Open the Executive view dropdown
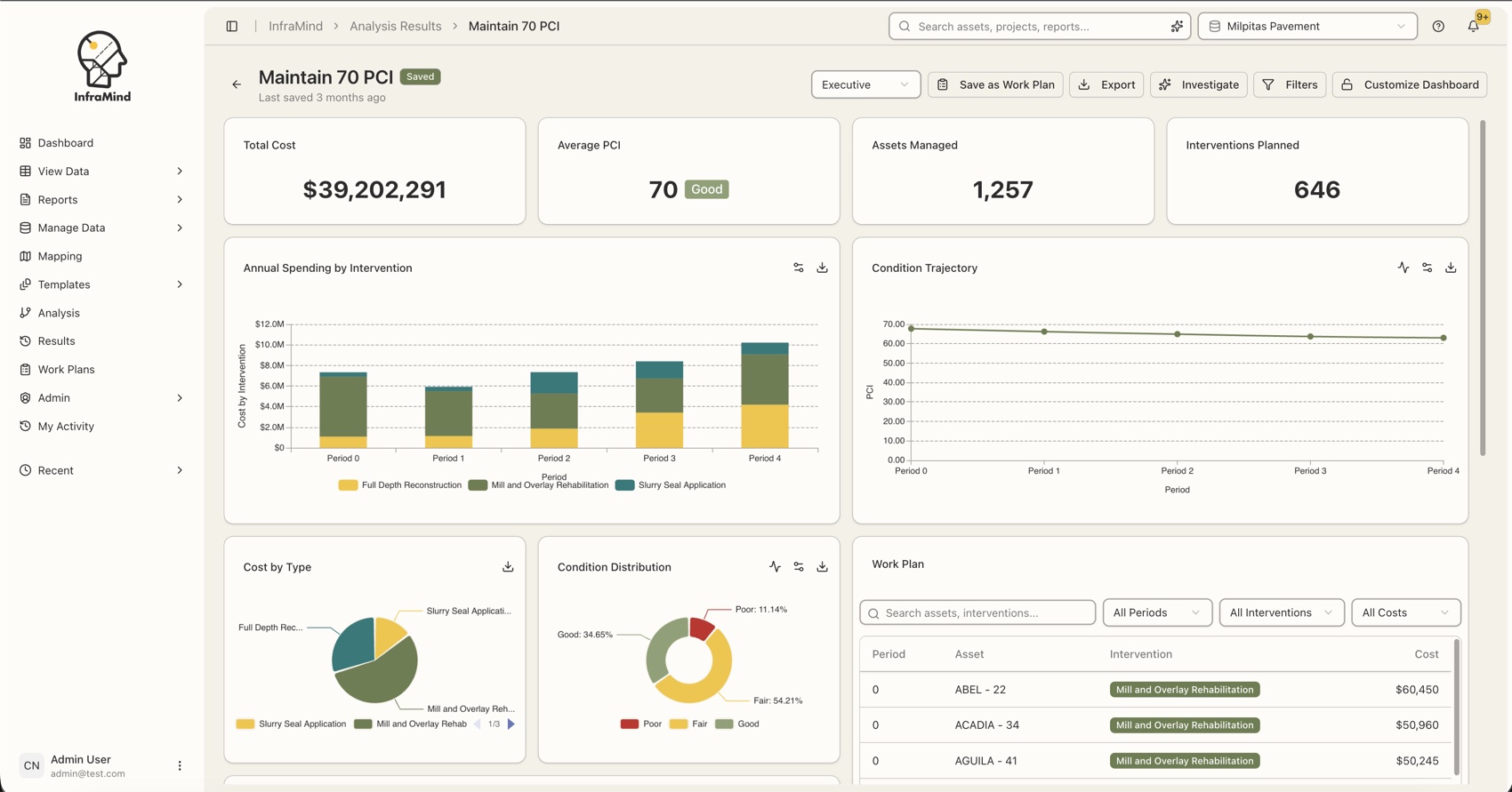 [x=865, y=84]
